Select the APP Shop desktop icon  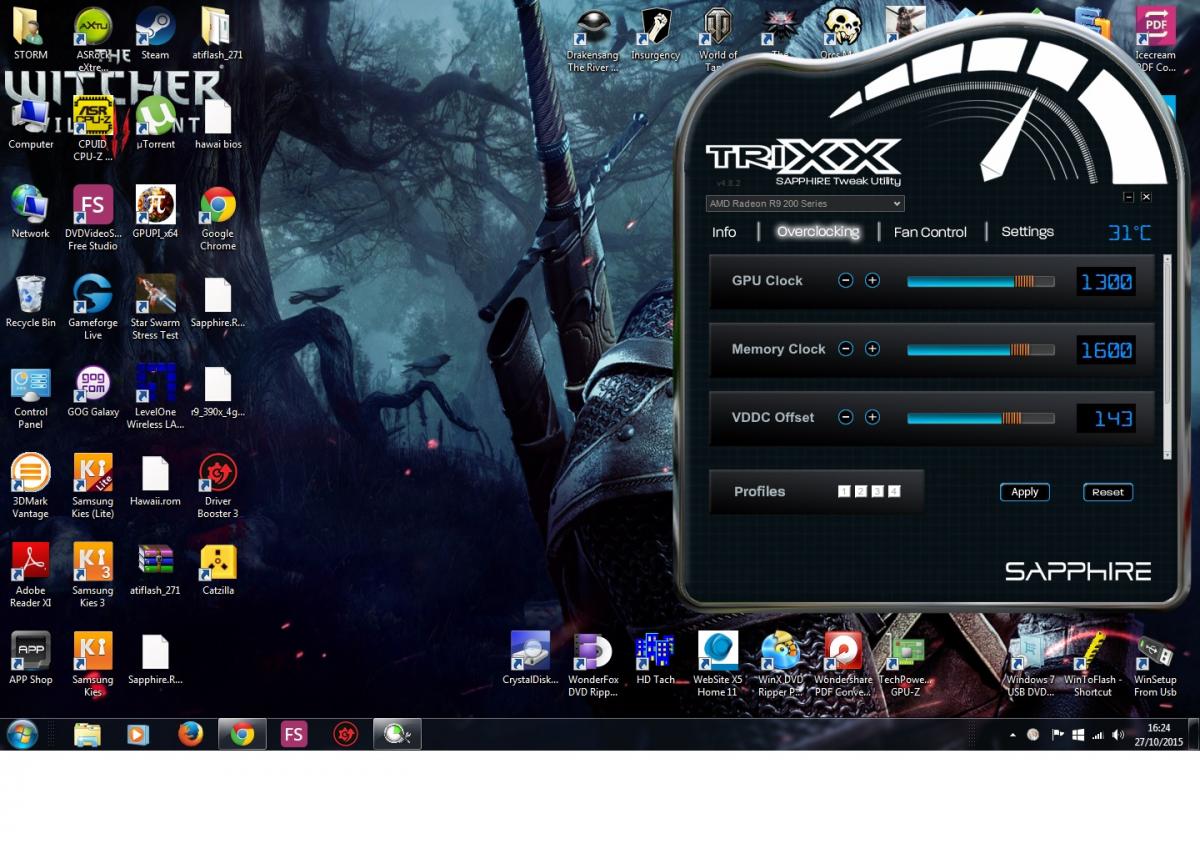(x=31, y=658)
